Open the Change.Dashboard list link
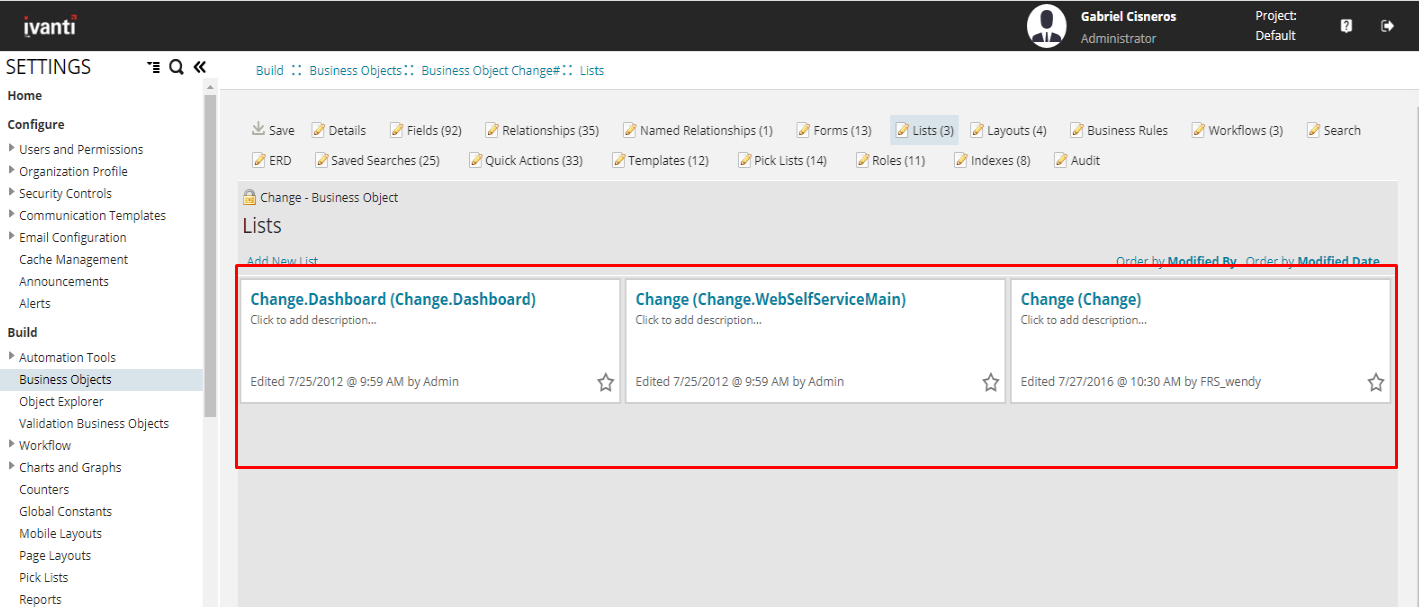1419x607 pixels. click(x=393, y=299)
